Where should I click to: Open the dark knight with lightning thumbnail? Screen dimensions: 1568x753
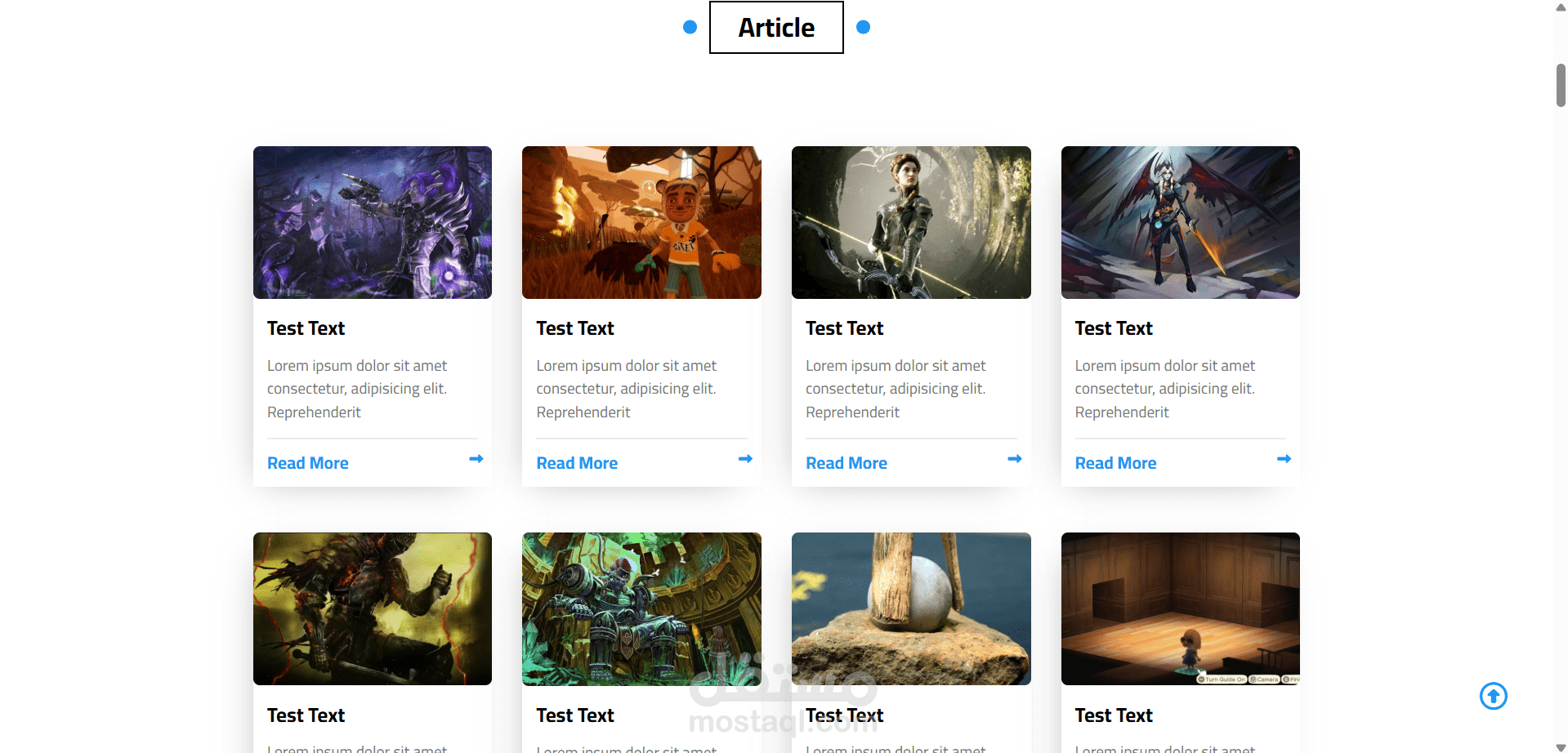click(x=373, y=608)
